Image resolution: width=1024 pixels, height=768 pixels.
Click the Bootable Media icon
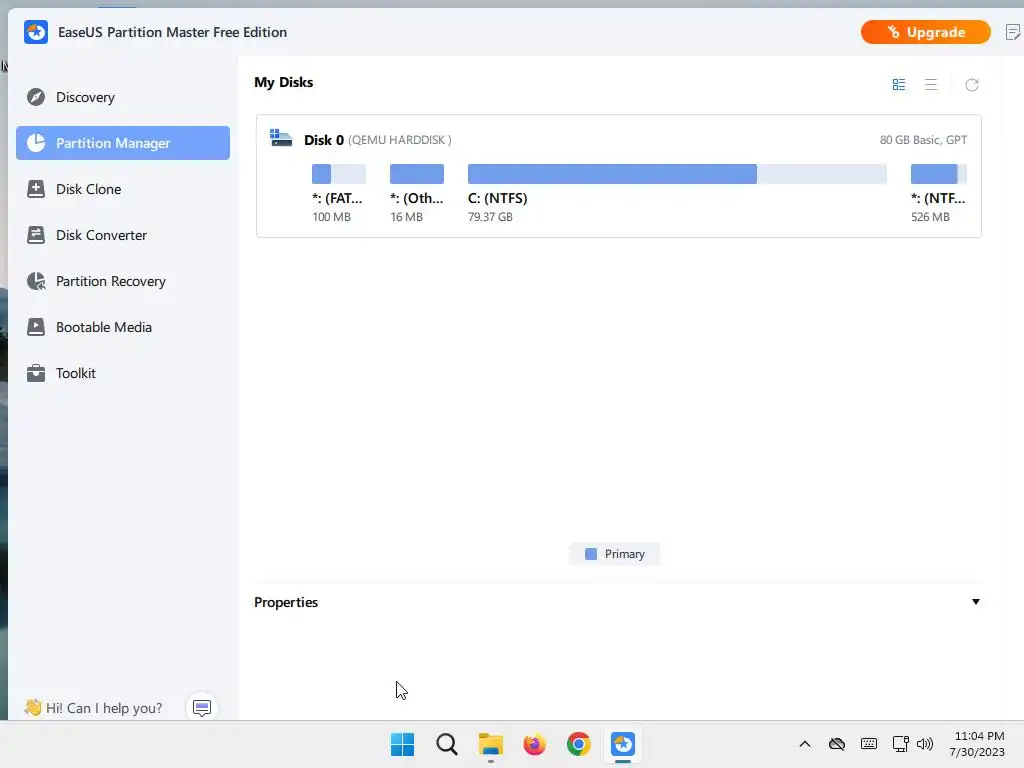click(36, 327)
